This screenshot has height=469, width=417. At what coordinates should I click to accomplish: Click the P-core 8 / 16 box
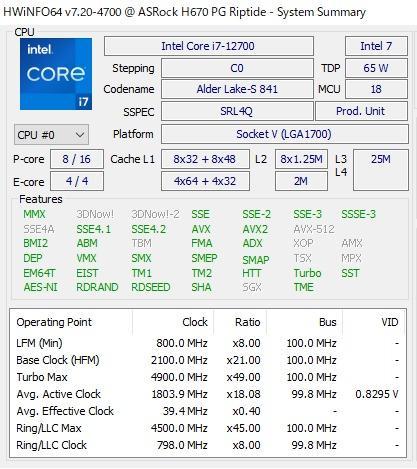point(77,159)
